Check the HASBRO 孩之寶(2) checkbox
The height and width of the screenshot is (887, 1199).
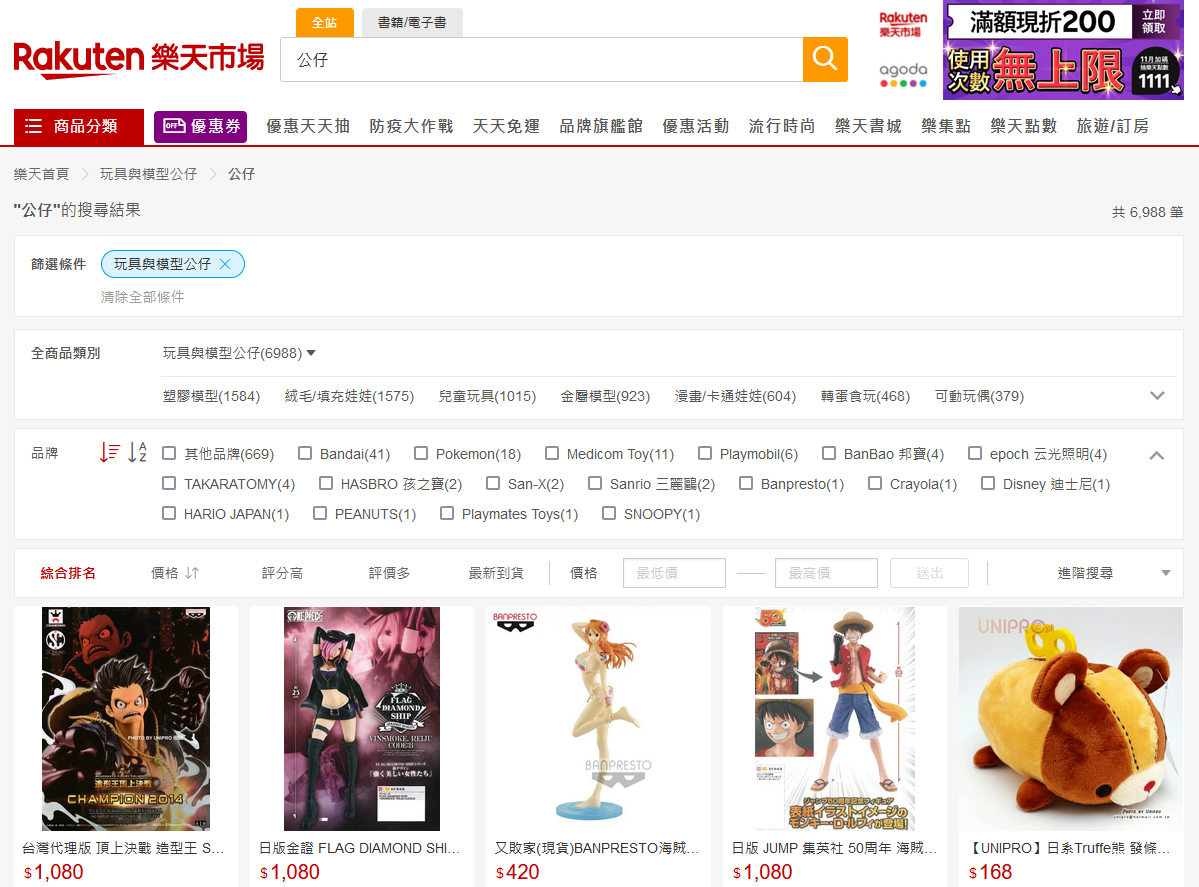[x=326, y=483]
